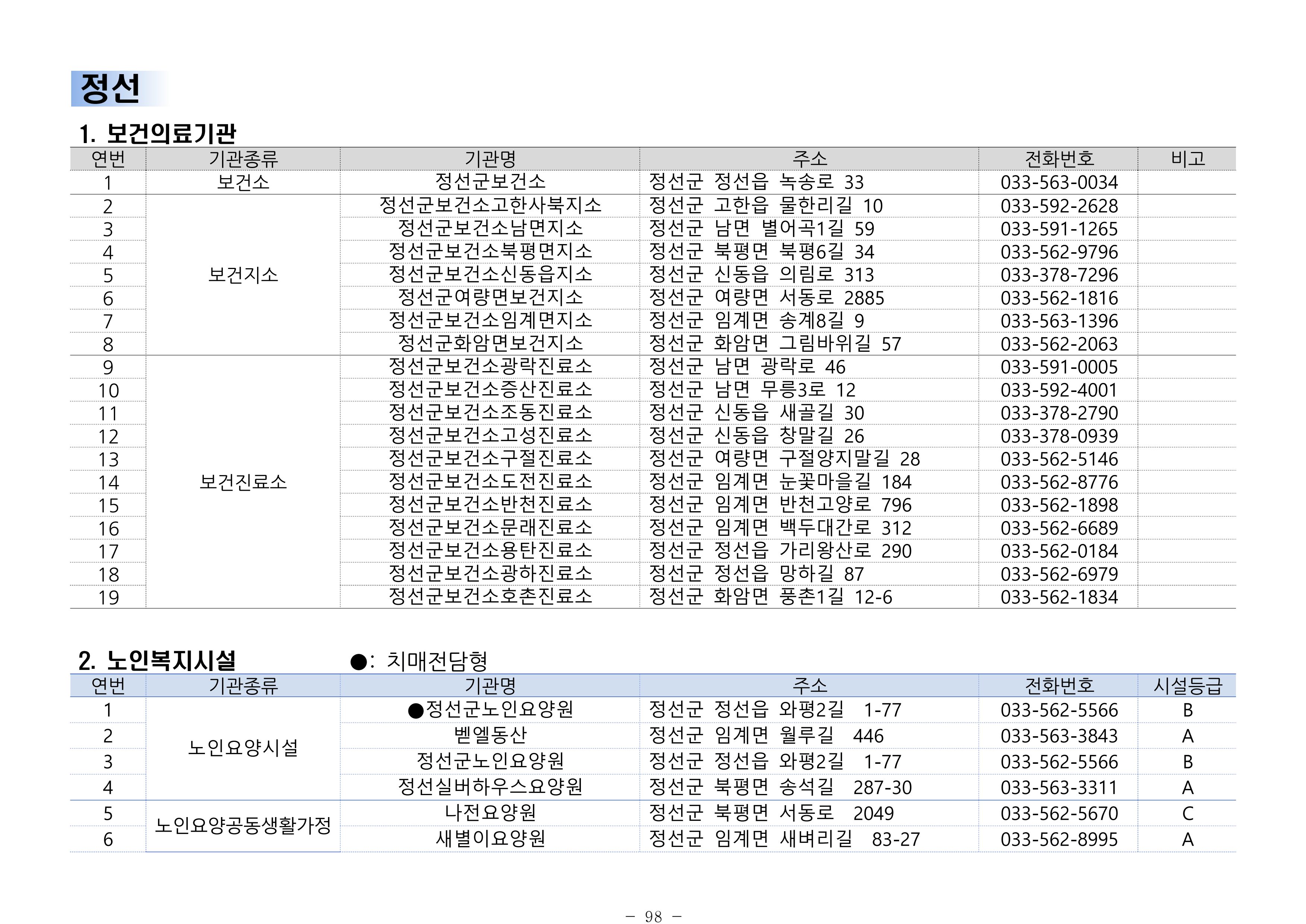Click 정선군보건소용탄진료소 entry
The image size is (1306, 924).
click(490, 551)
